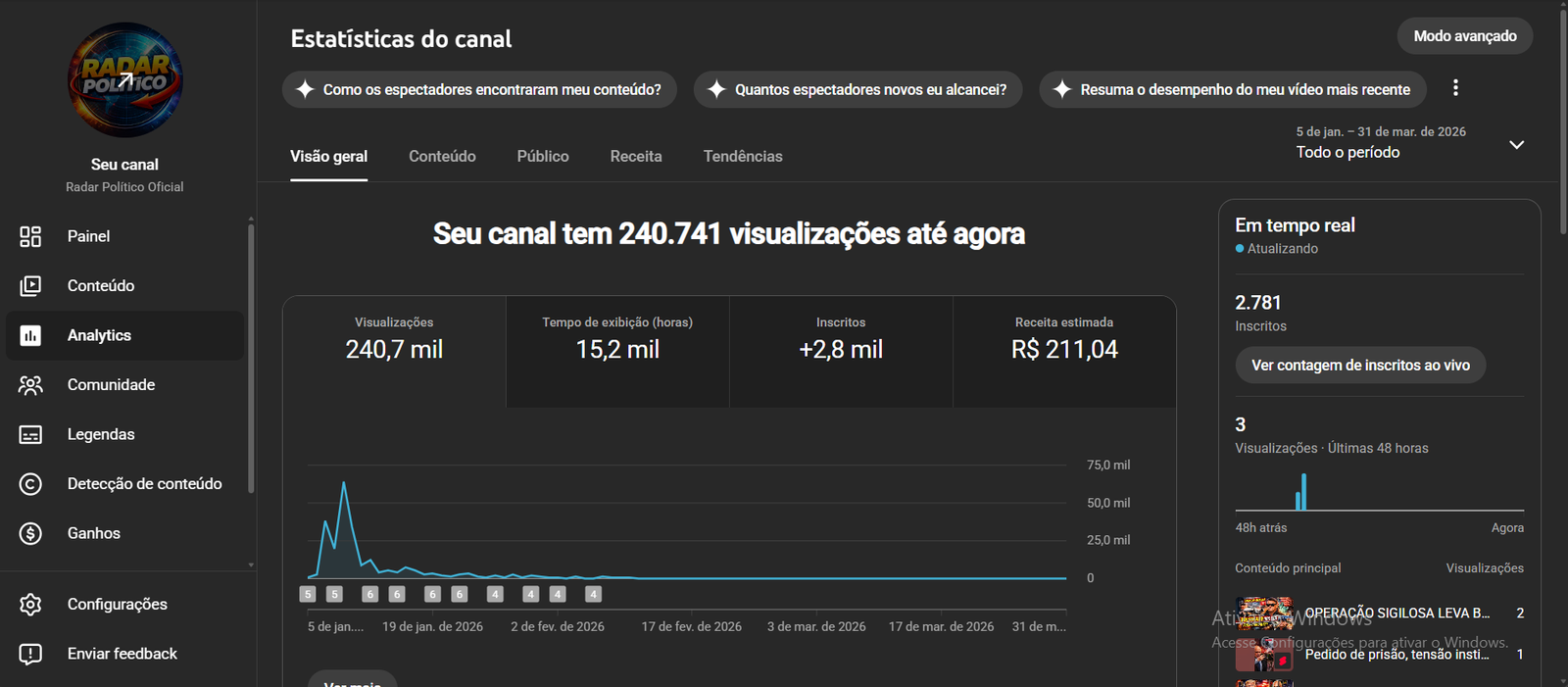Click the 'Seu canal' label
Image resolution: width=1568 pixels, height=687 pixels.
click(124, 165)
